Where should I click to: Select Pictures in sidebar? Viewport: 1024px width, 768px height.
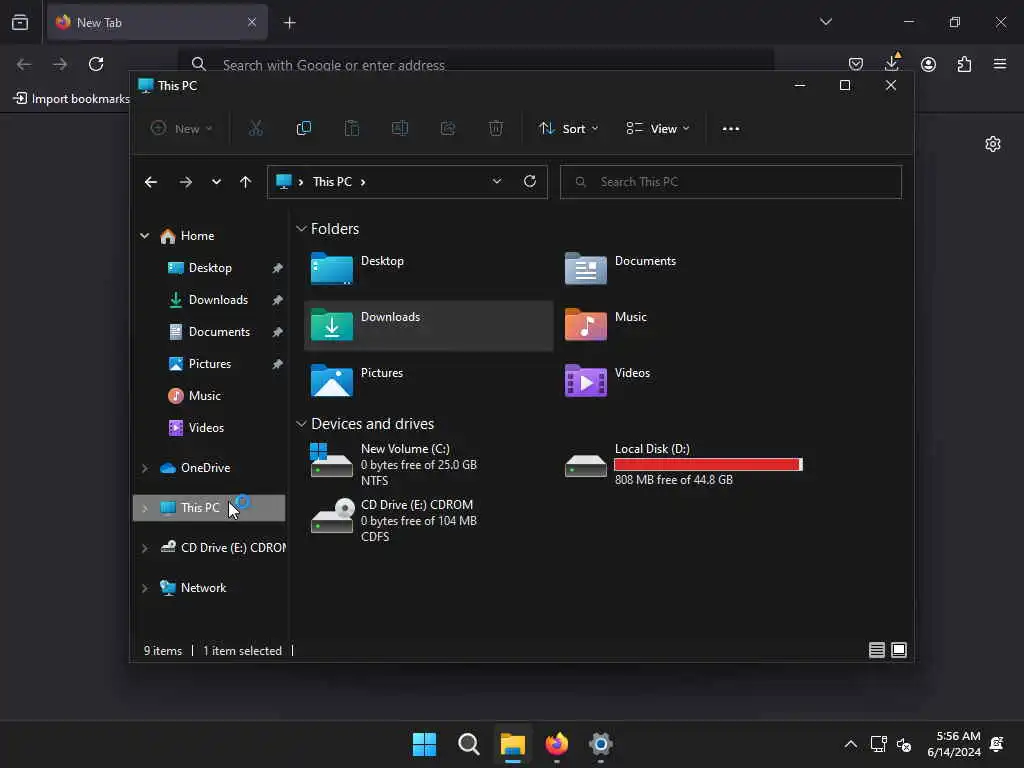[209, 364]
